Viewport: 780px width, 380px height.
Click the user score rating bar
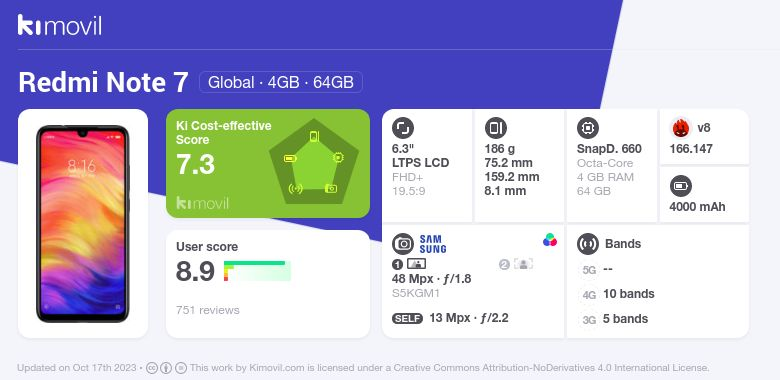point(257,271)
